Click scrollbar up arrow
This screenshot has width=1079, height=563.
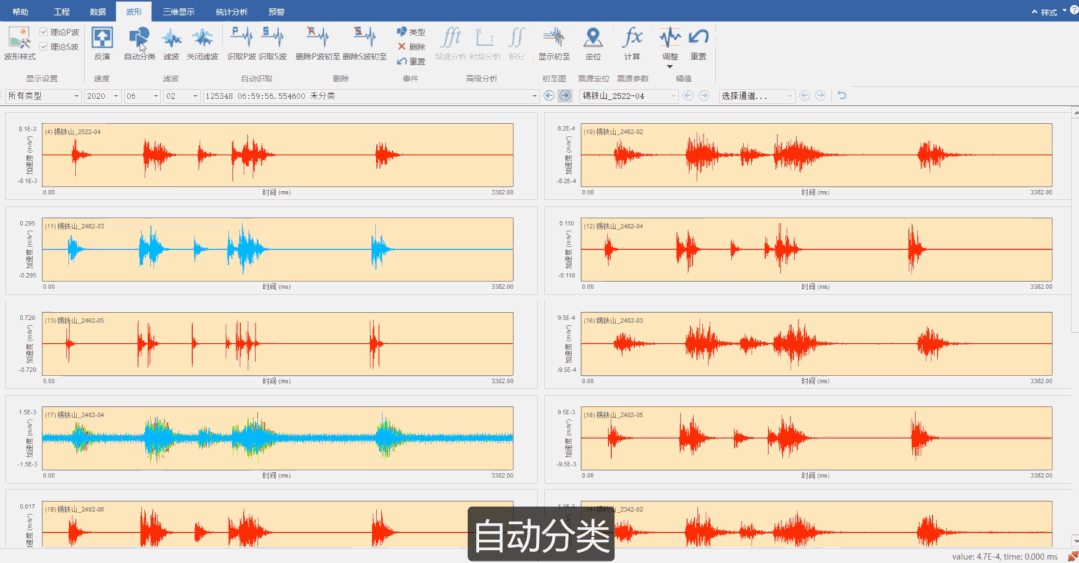click(x=1075, y=111)
